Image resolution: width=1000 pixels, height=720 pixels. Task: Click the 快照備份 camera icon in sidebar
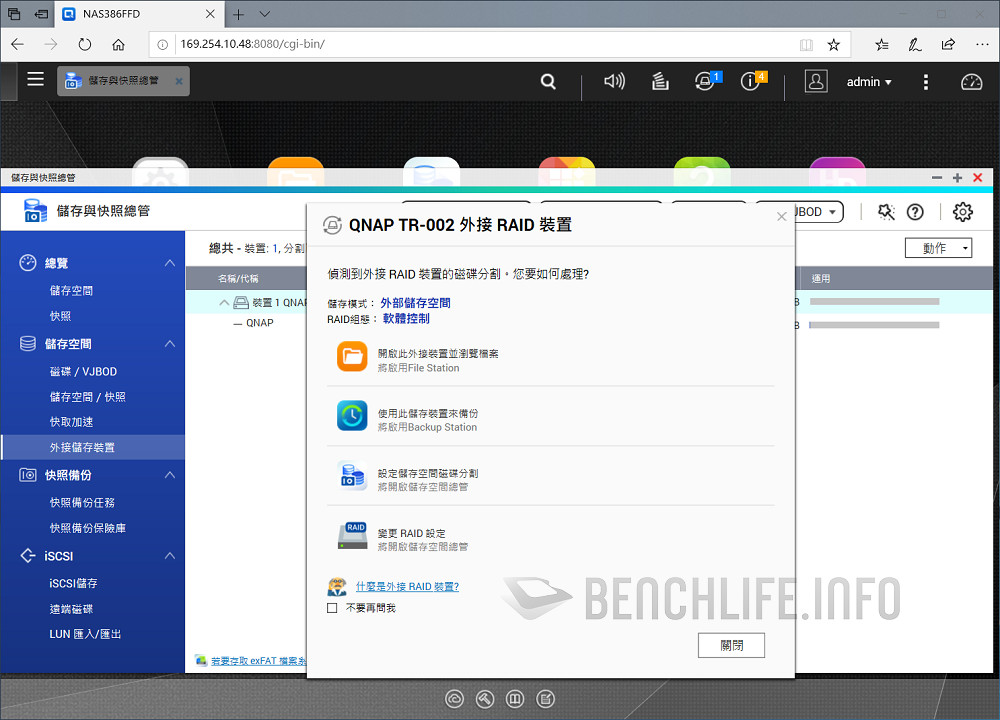pos(27,474)
